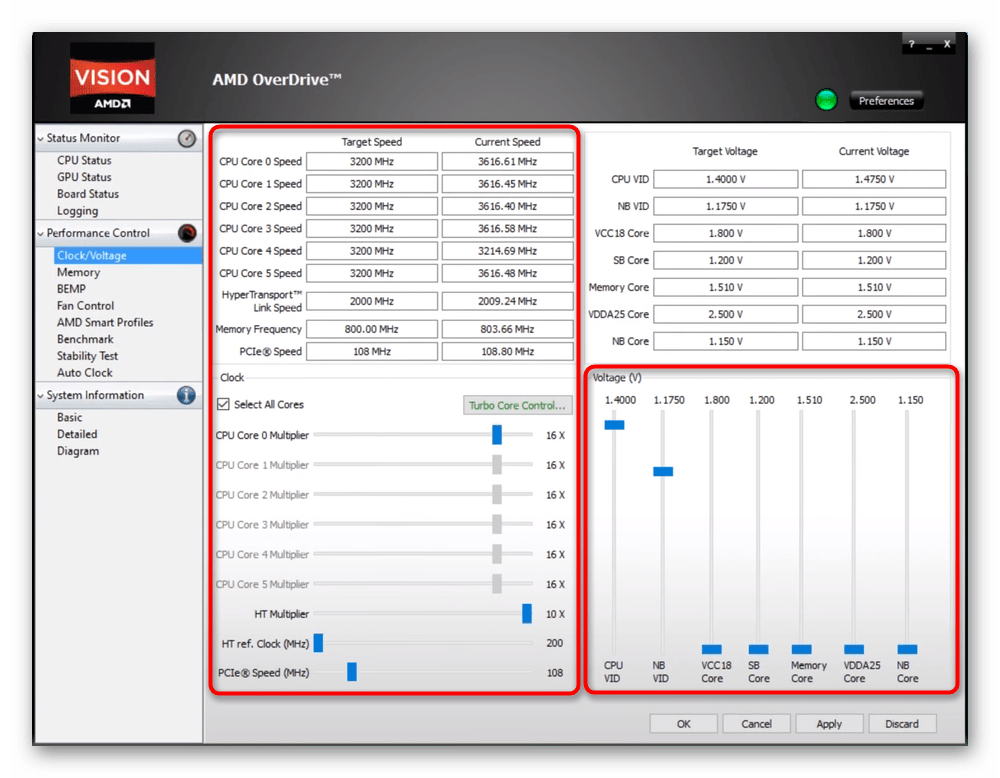Click the System Information info icon
Screen dimensions: 1000x778
[x=187, y=395]
